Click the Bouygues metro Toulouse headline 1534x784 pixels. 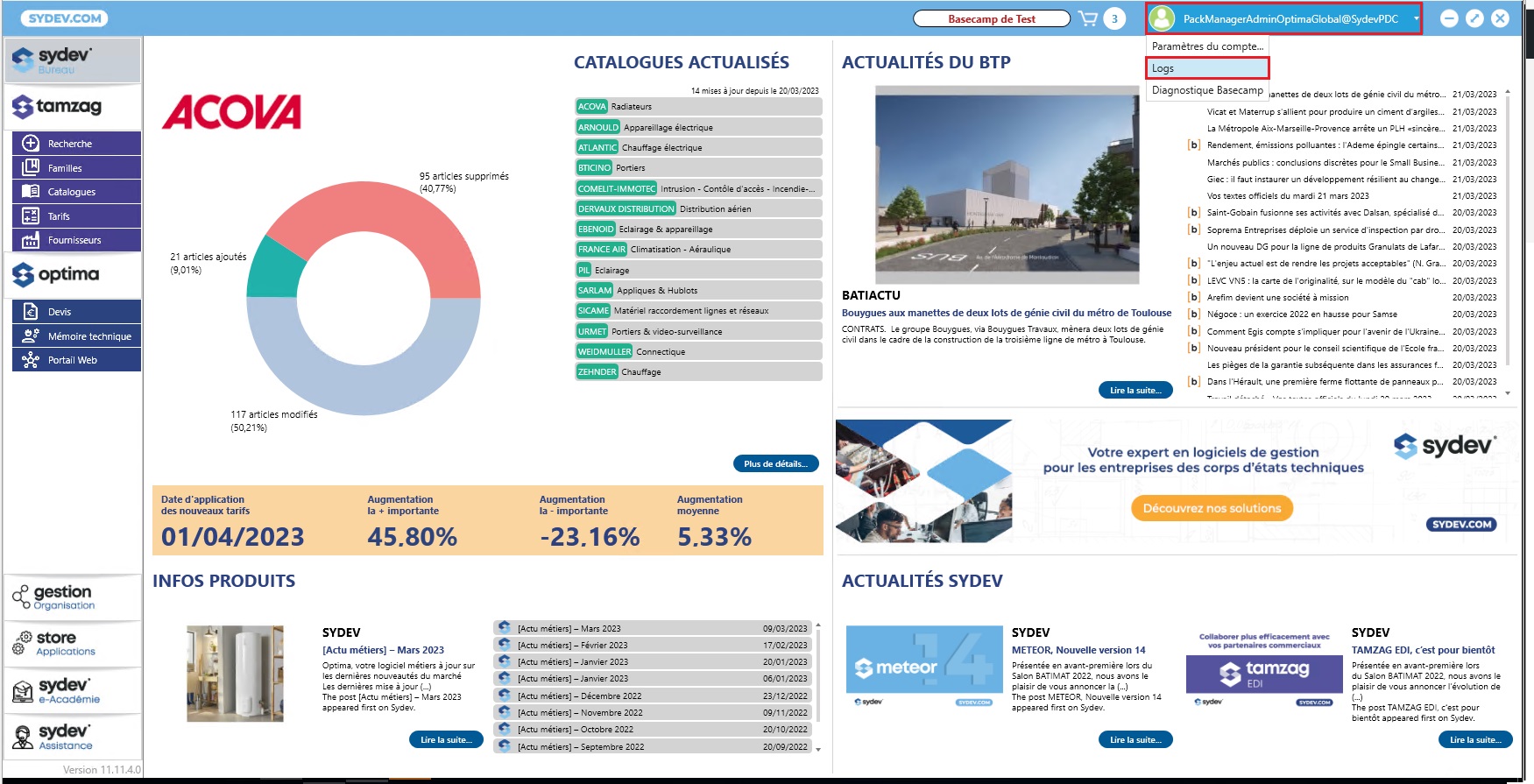coord(1007,313)
